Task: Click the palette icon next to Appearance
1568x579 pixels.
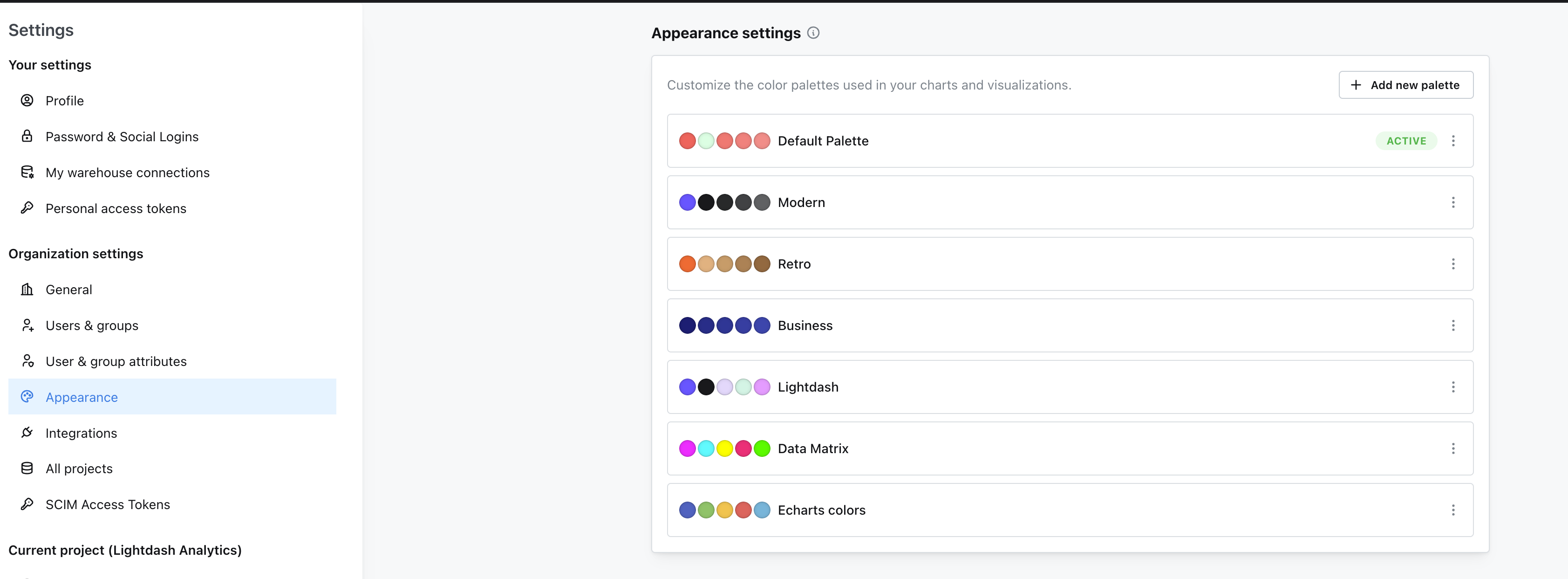Action: pyautogui.click(x=27, y=397)
